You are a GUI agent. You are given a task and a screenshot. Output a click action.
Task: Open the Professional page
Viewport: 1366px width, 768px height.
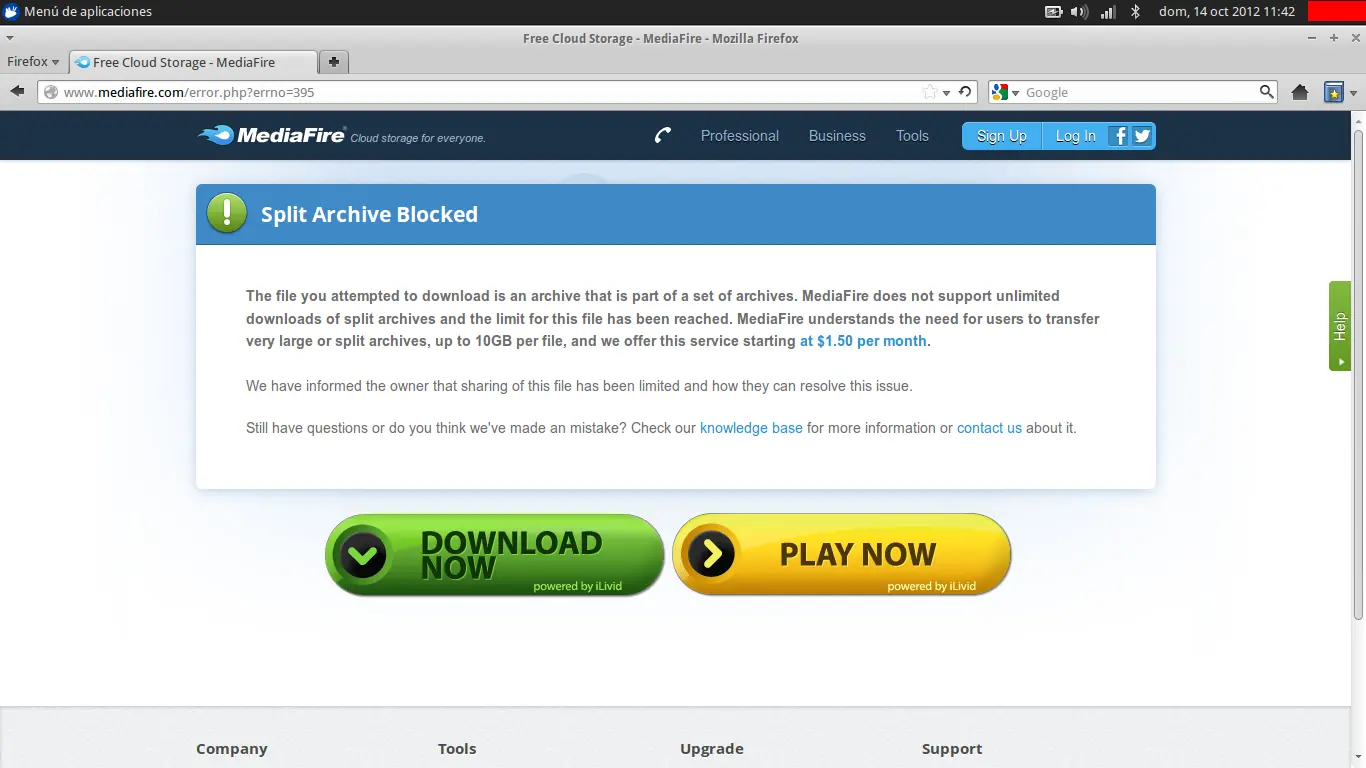pyautogui.click(x=740, y=136)
